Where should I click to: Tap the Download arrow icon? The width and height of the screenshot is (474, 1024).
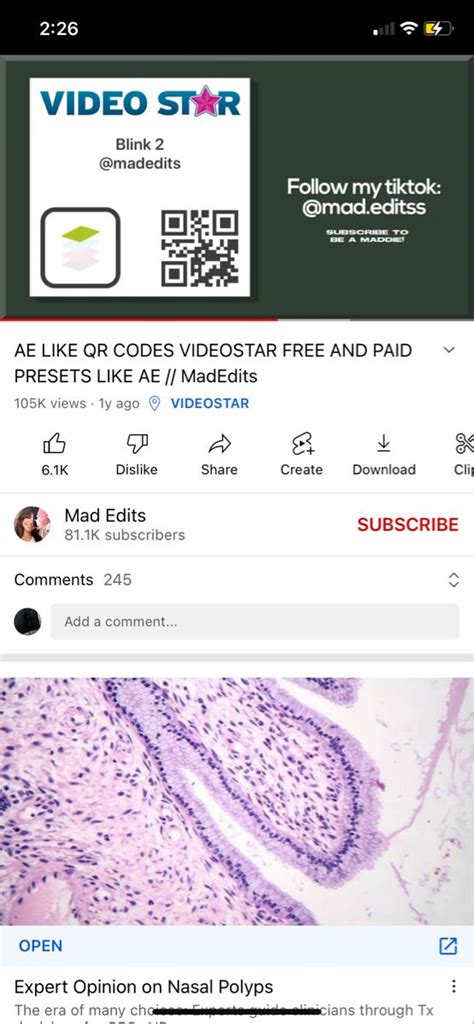point(384,444)
